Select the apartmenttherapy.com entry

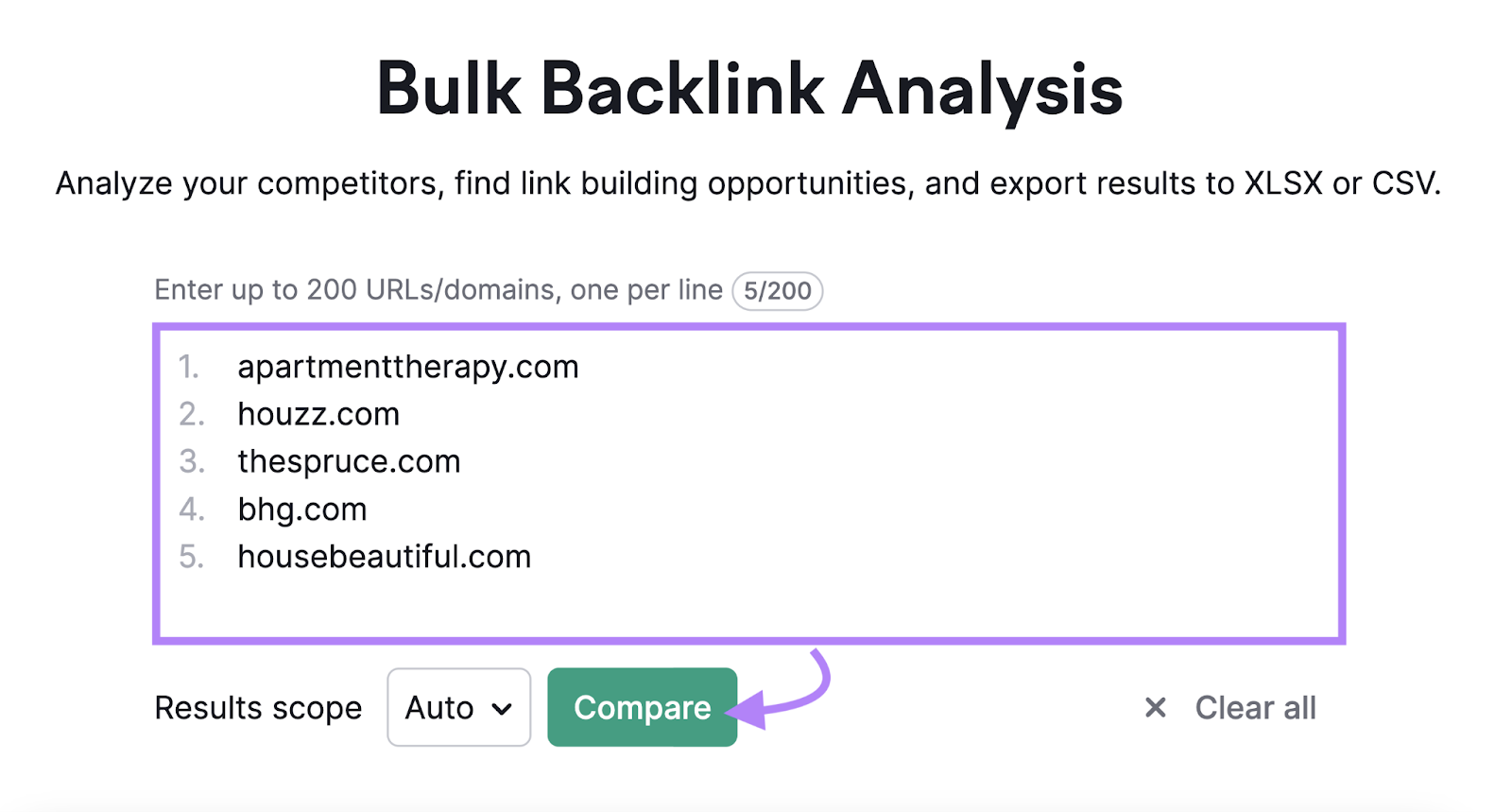point(408,367)
